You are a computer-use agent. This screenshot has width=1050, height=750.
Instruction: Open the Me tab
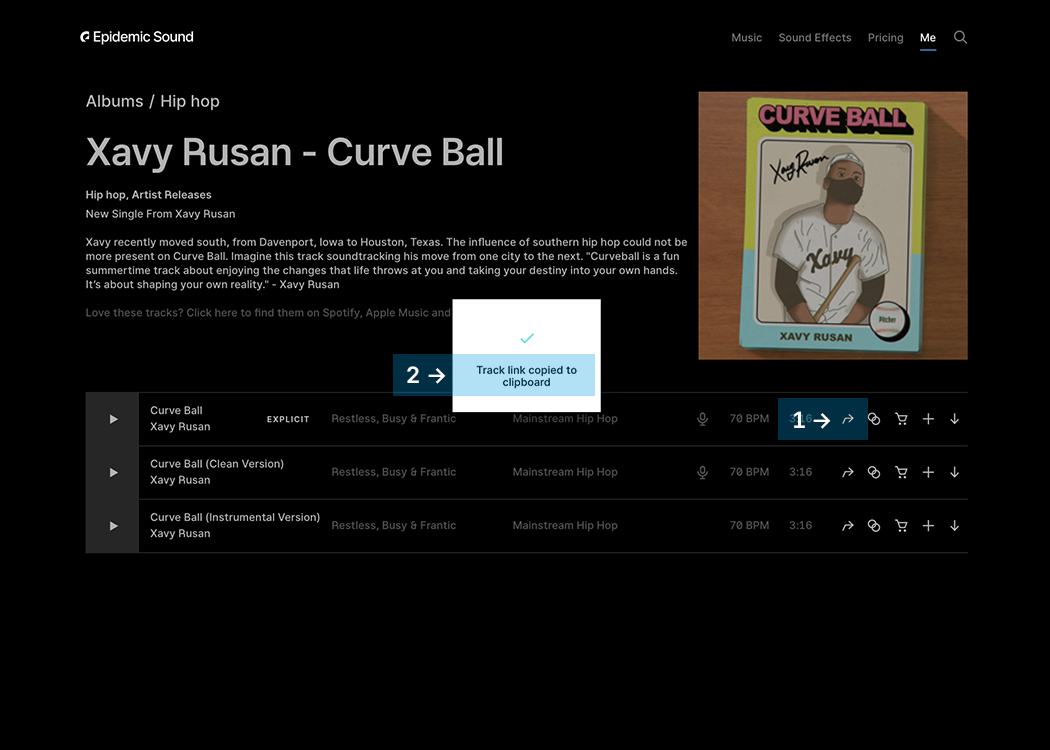click(x=927, y=38)
